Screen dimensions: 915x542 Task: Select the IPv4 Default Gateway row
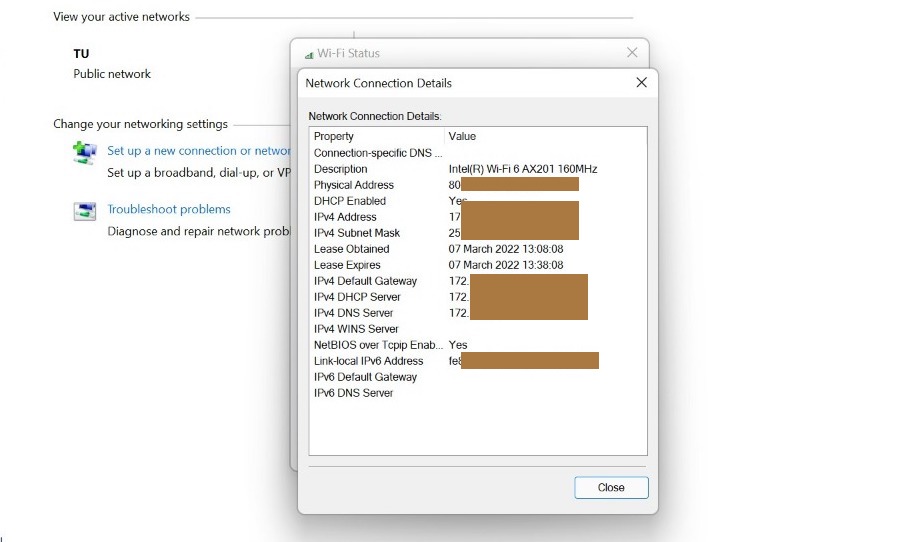pyautogui.click(x=365, y=281)
